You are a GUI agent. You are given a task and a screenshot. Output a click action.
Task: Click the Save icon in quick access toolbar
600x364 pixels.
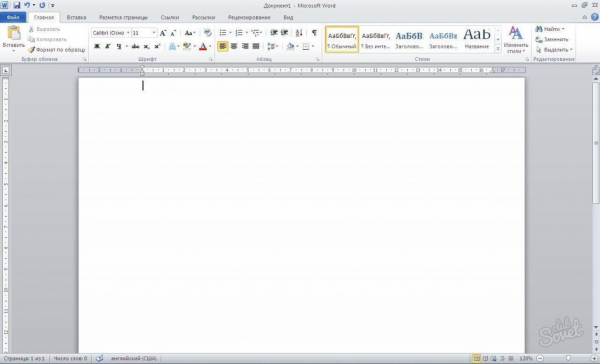click(x=16, y=5)
